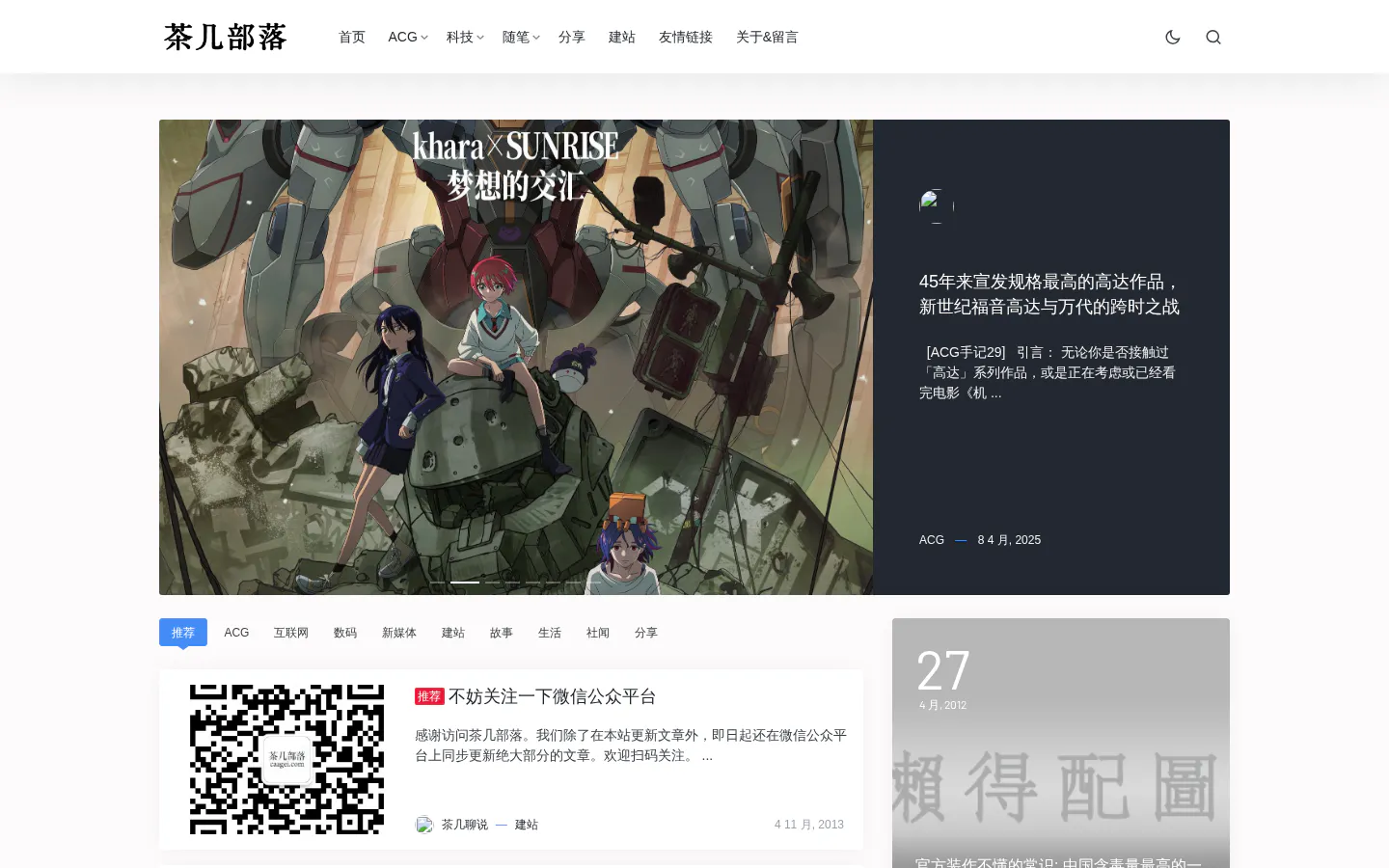
Task: Select the 数码 category tab
Action: pos(345,633)
